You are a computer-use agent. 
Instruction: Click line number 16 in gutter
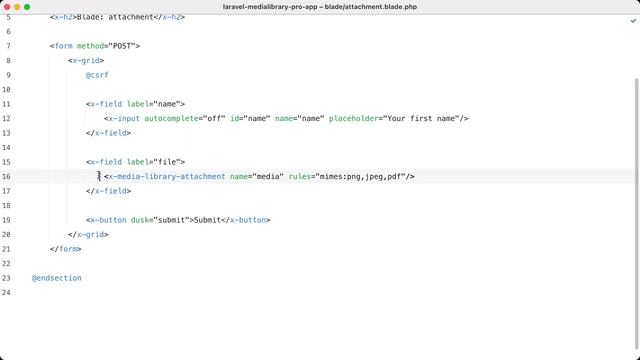[x=6, y=176]
